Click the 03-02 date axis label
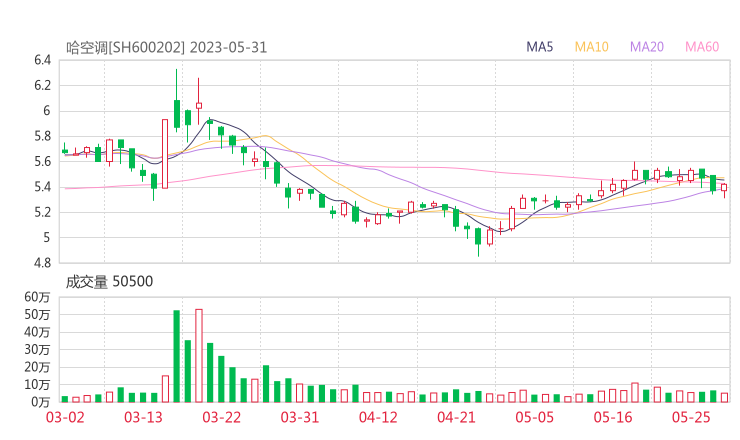This screenshot has height=440, width=740. pyautogui.click(x=65, y=417)
